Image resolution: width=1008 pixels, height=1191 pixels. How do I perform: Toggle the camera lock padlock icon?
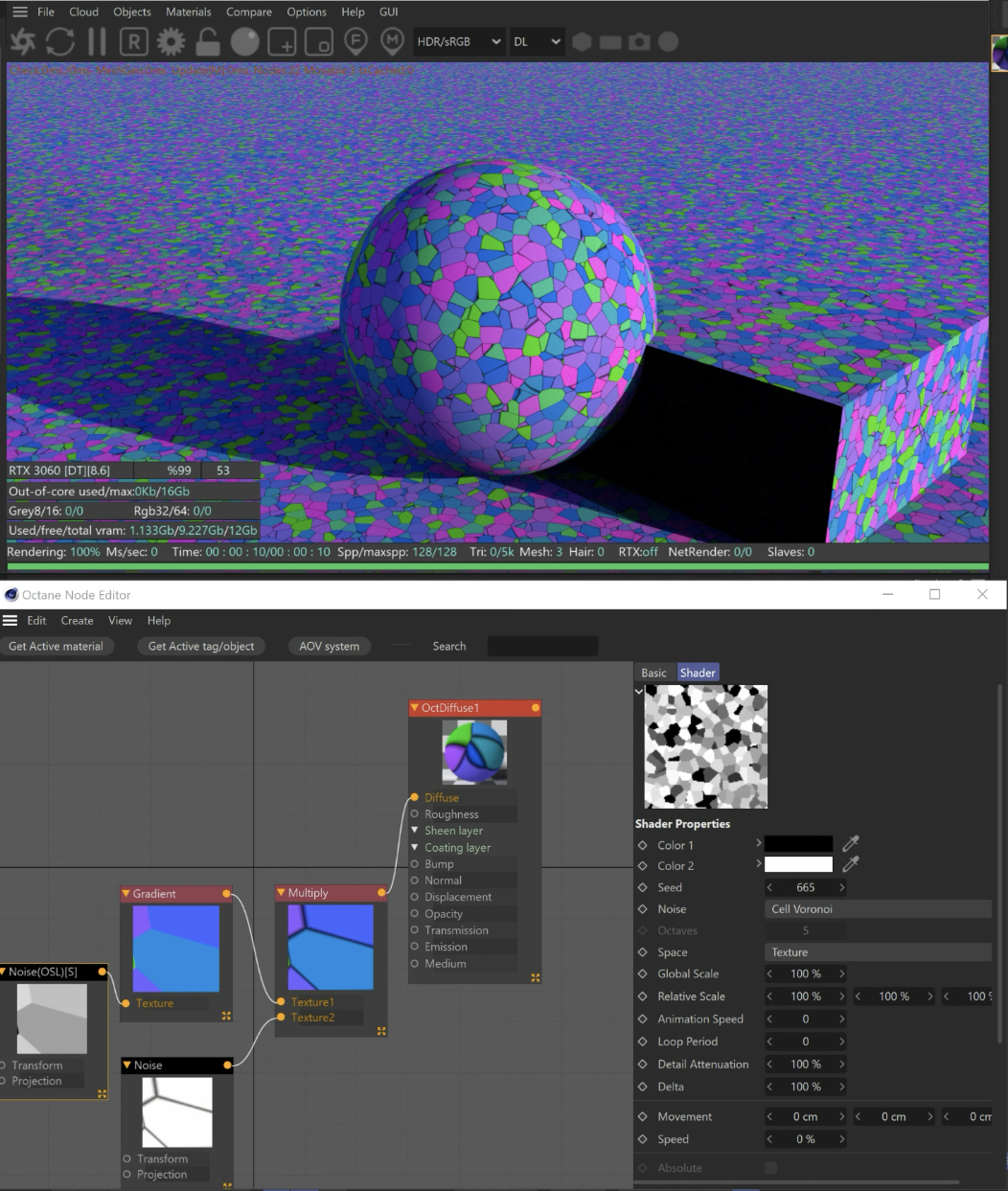tap(208, 42)
